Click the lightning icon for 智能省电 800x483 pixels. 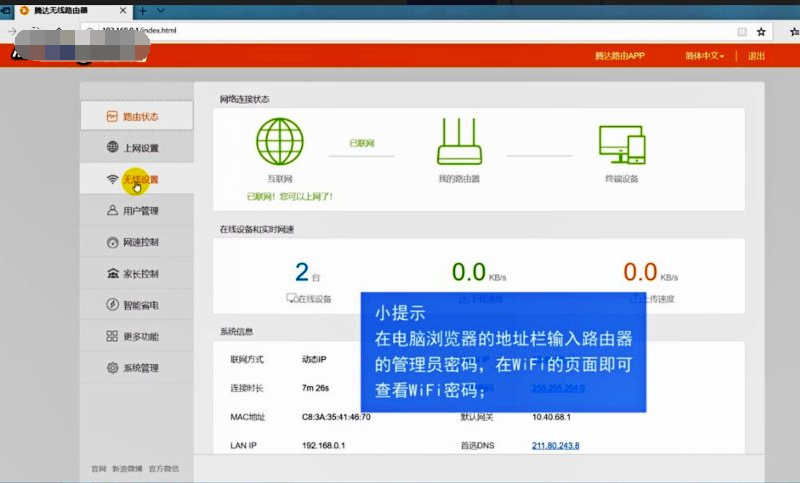click(113, 305)
